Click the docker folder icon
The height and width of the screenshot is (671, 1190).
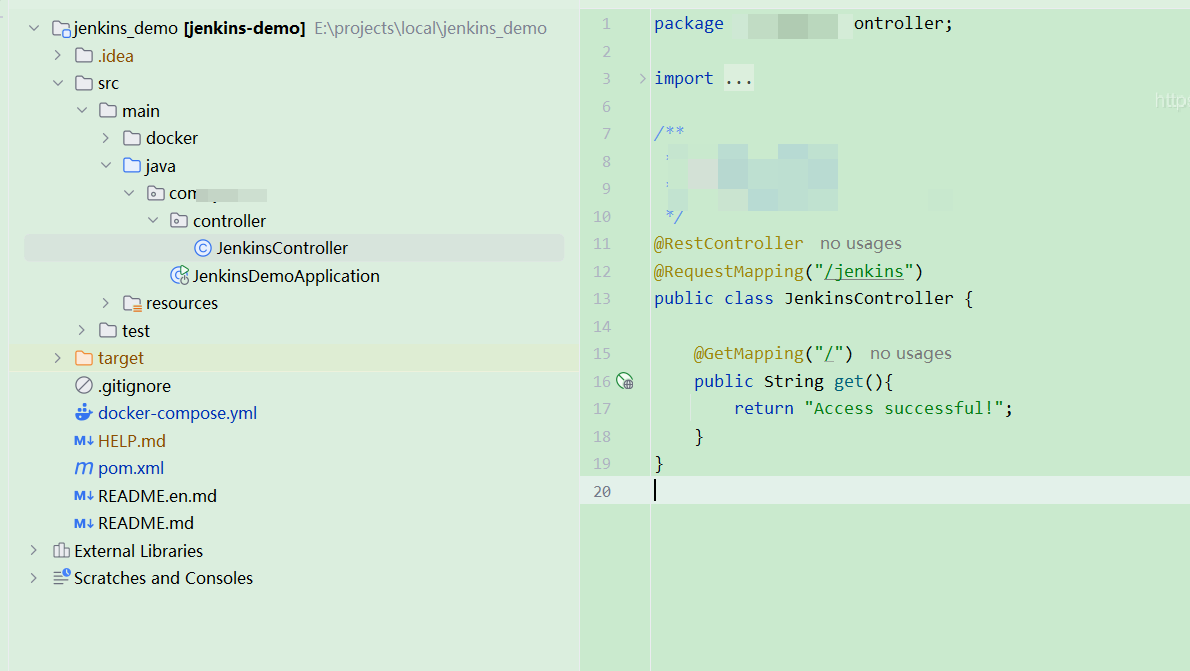132,138
